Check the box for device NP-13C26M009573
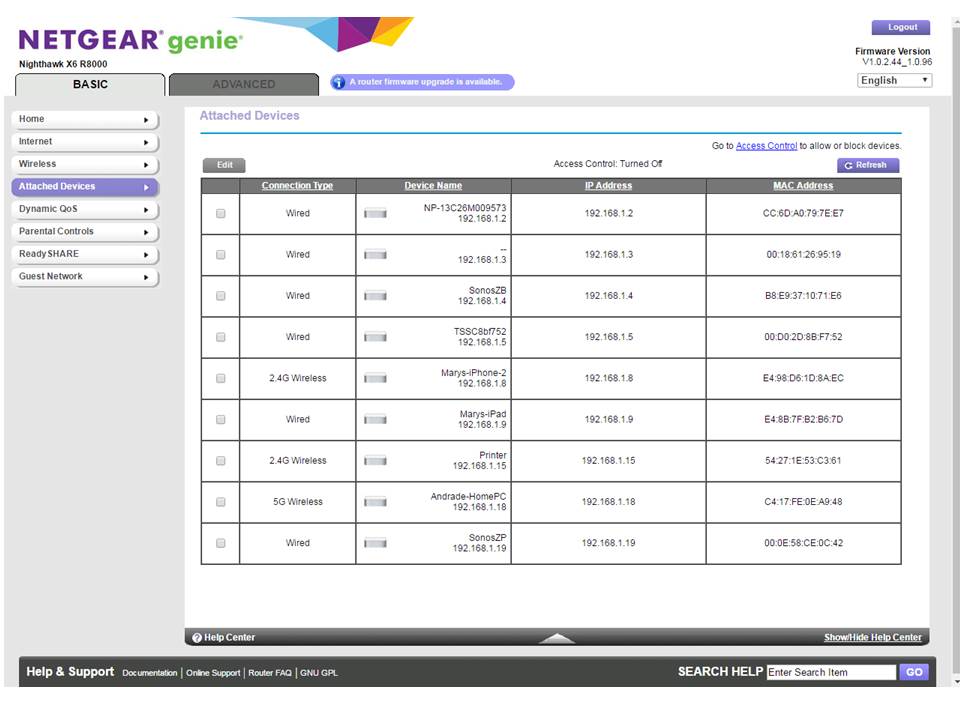This screenshot has width=960, height=720. 222,212
